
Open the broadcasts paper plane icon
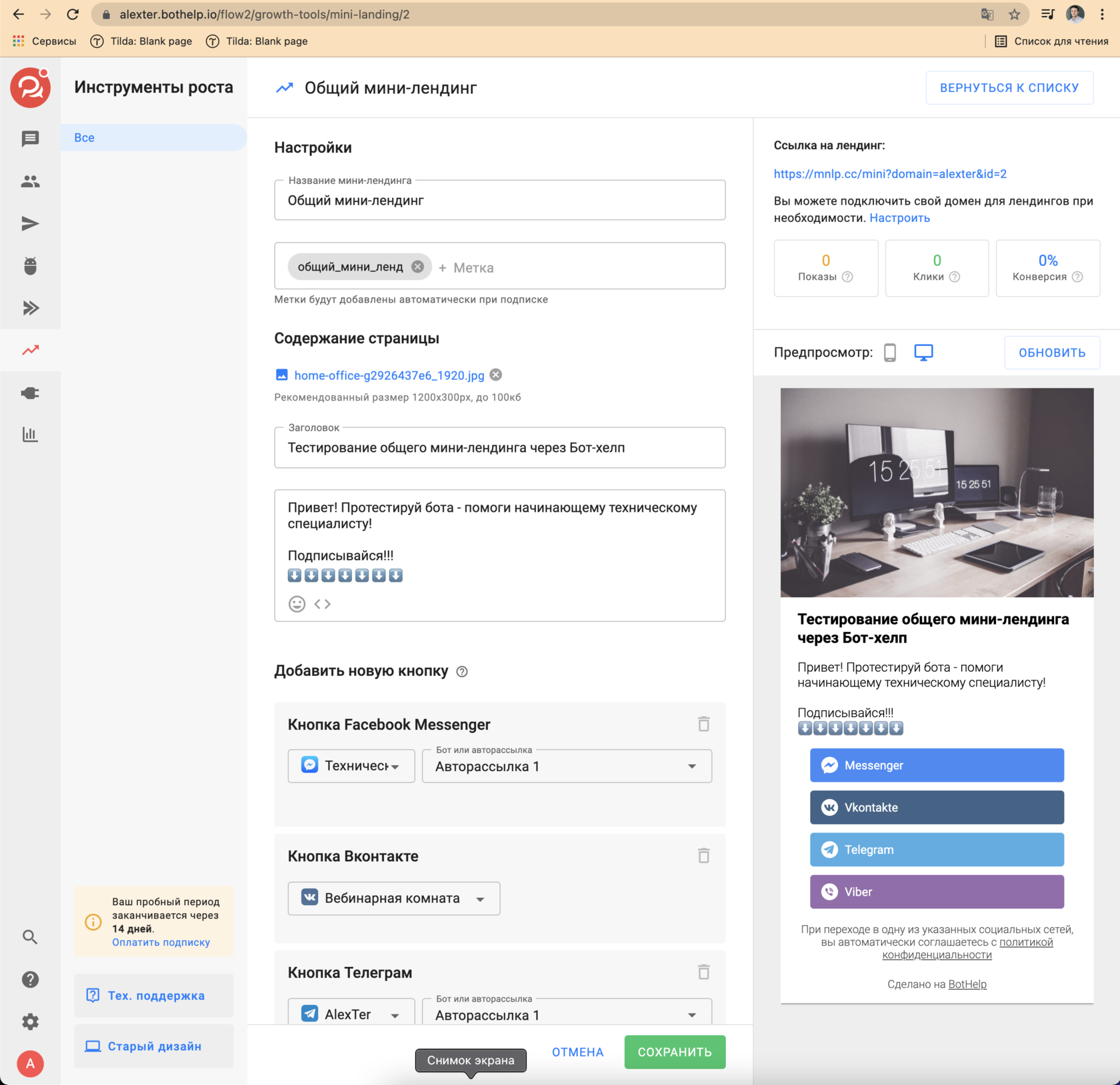(x=30, y=224)
